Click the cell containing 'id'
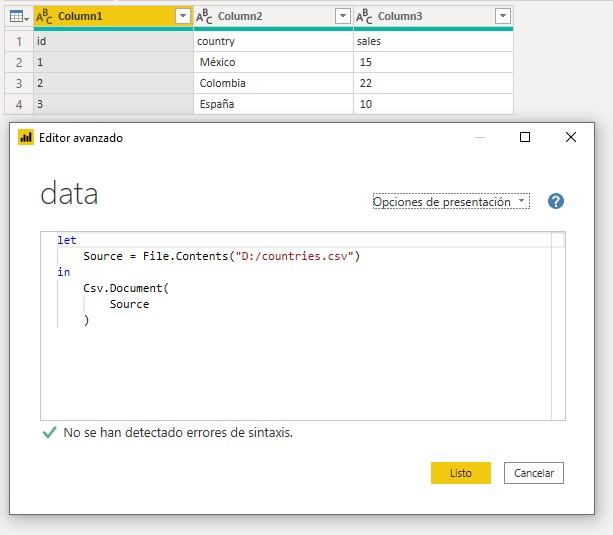Viewport: 613px width, 535px height. [114, 41]
